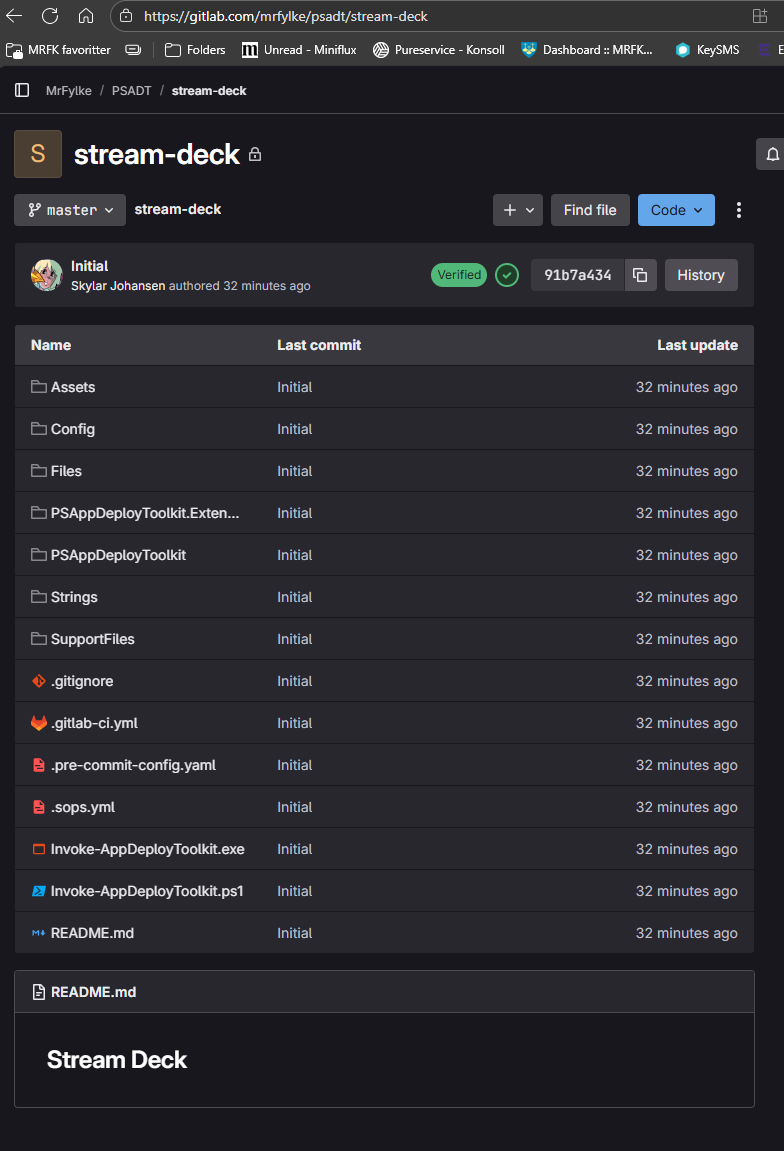Viewport: 784px width, 1151px height.
Task: Click the SupportFiles folder icon
Action: [x=39, y=639]
